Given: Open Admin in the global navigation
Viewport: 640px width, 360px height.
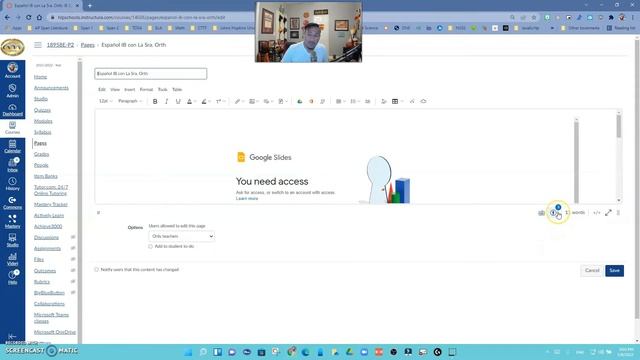Looking at the screenshot, I should click(x=13, y=91).
